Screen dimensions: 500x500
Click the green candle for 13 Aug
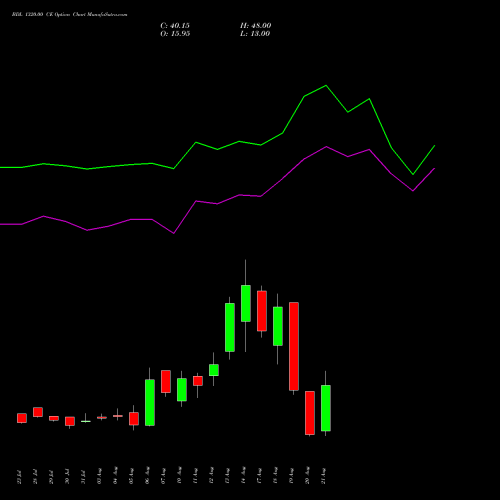230,327
